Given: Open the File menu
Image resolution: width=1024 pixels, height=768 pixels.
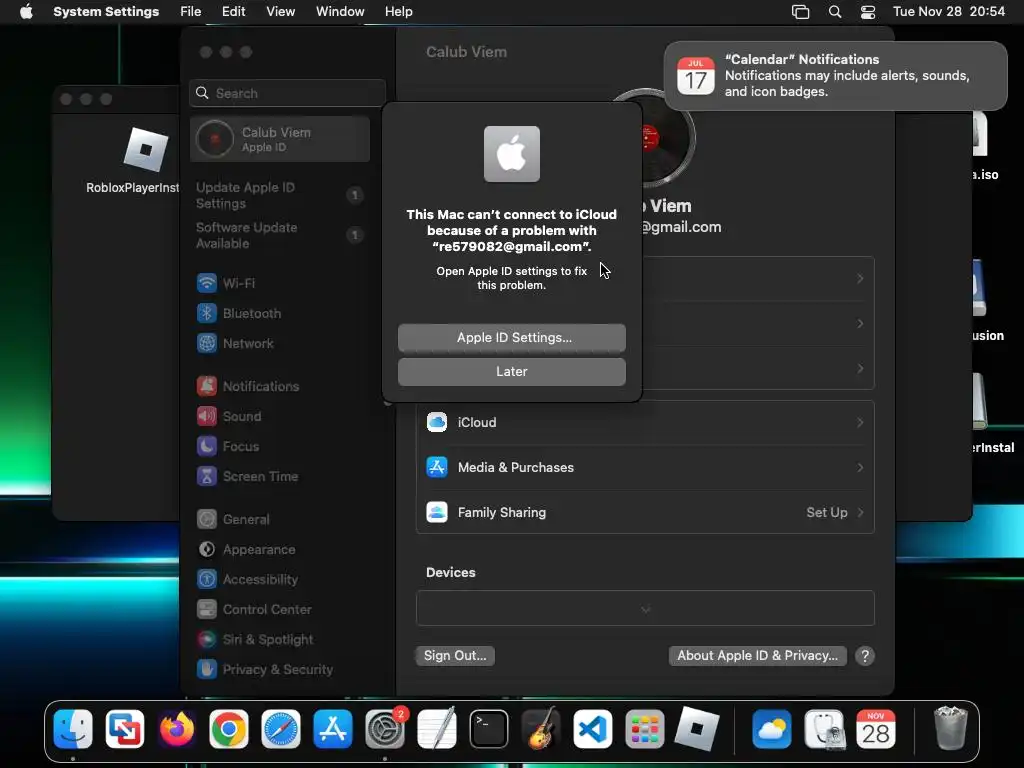Looking at the screenshot, I should coord(191,12).
